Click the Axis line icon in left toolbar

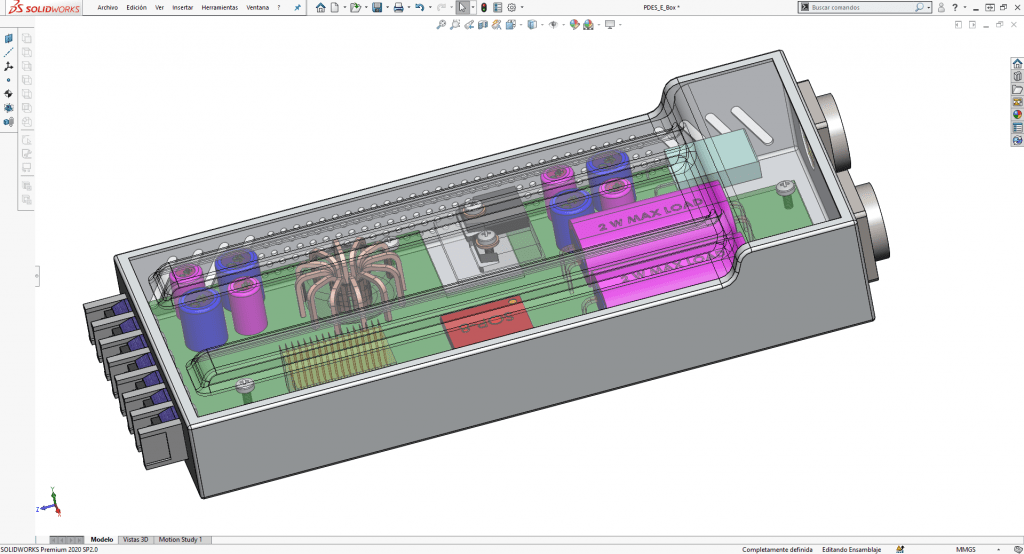click(8, 52)
